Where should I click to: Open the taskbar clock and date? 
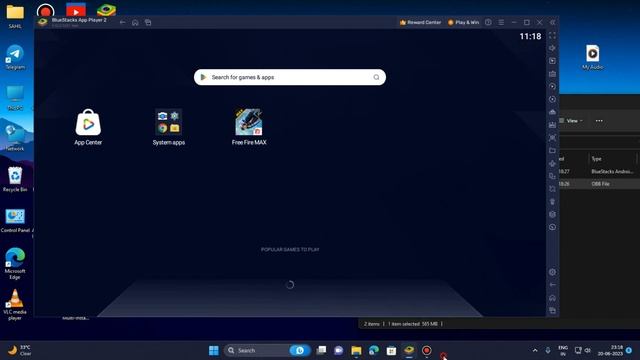[x=610, y=350]
